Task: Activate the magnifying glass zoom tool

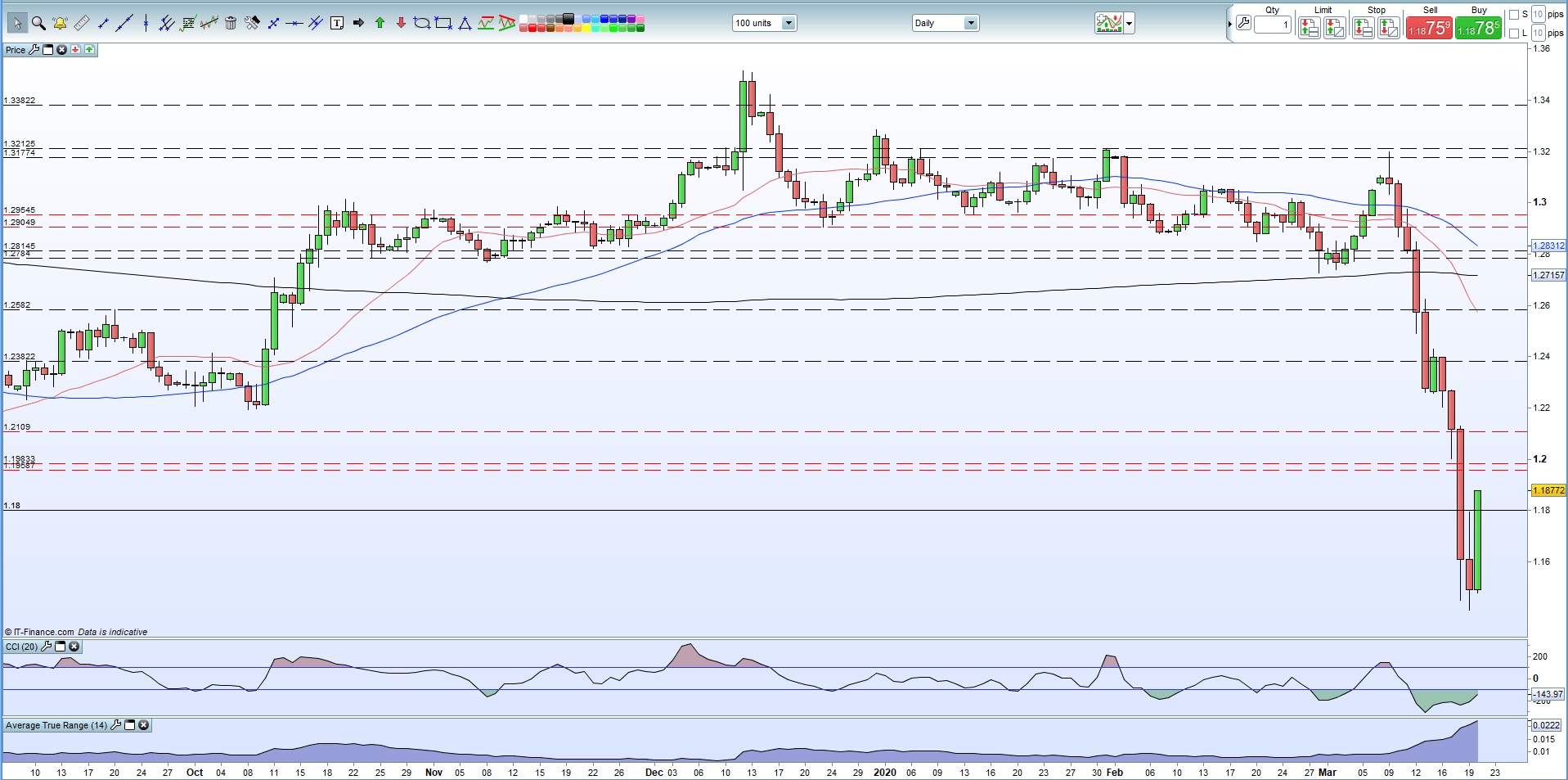Action: click(38, 23)
